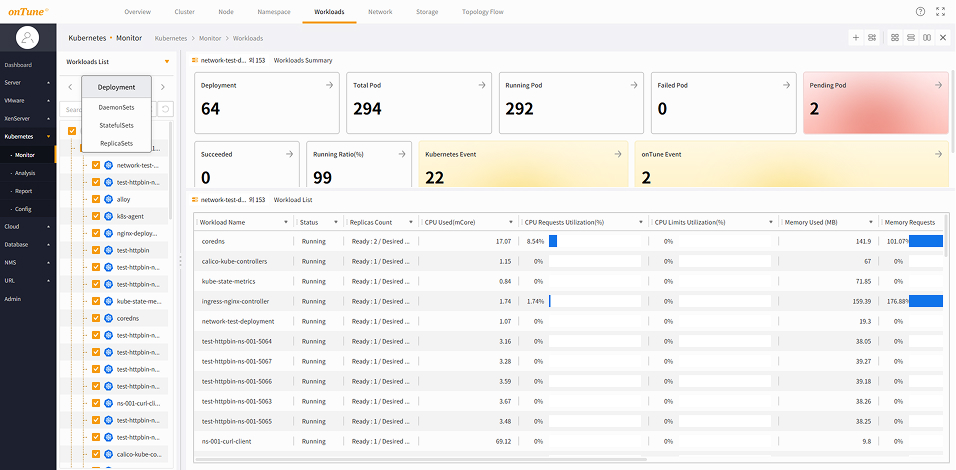Open Running Pod card arrow
956x470 pixels.
pyautogui.click(x=634, y=85)
